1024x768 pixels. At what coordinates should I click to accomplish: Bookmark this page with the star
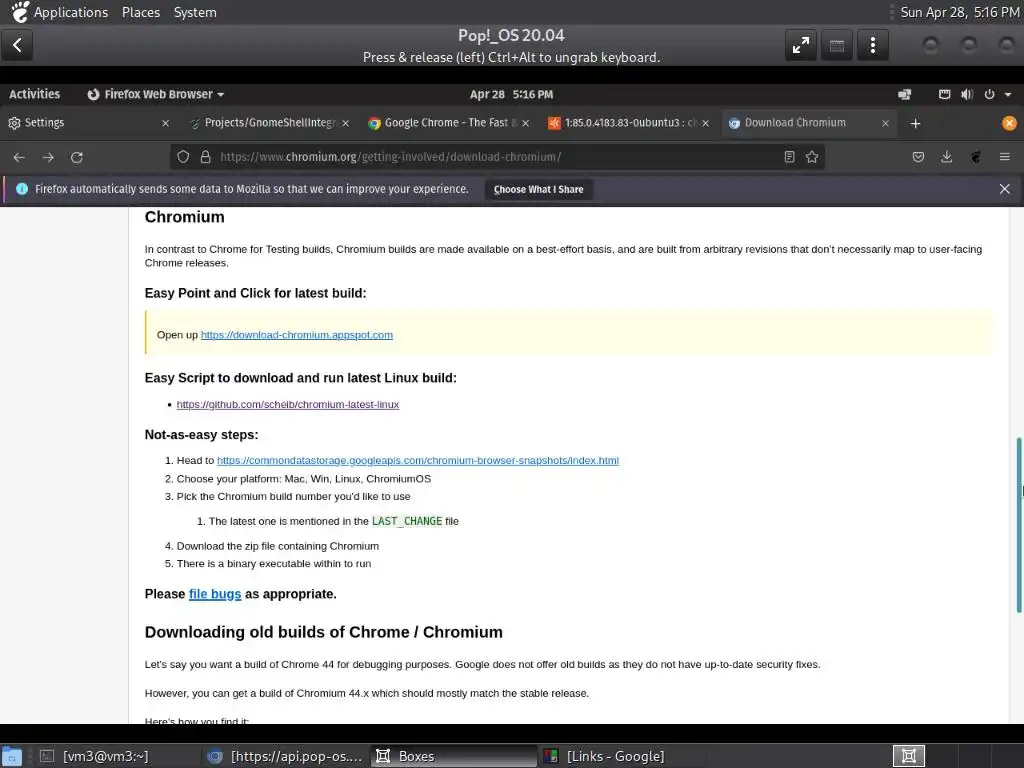(x=812, y=157)
